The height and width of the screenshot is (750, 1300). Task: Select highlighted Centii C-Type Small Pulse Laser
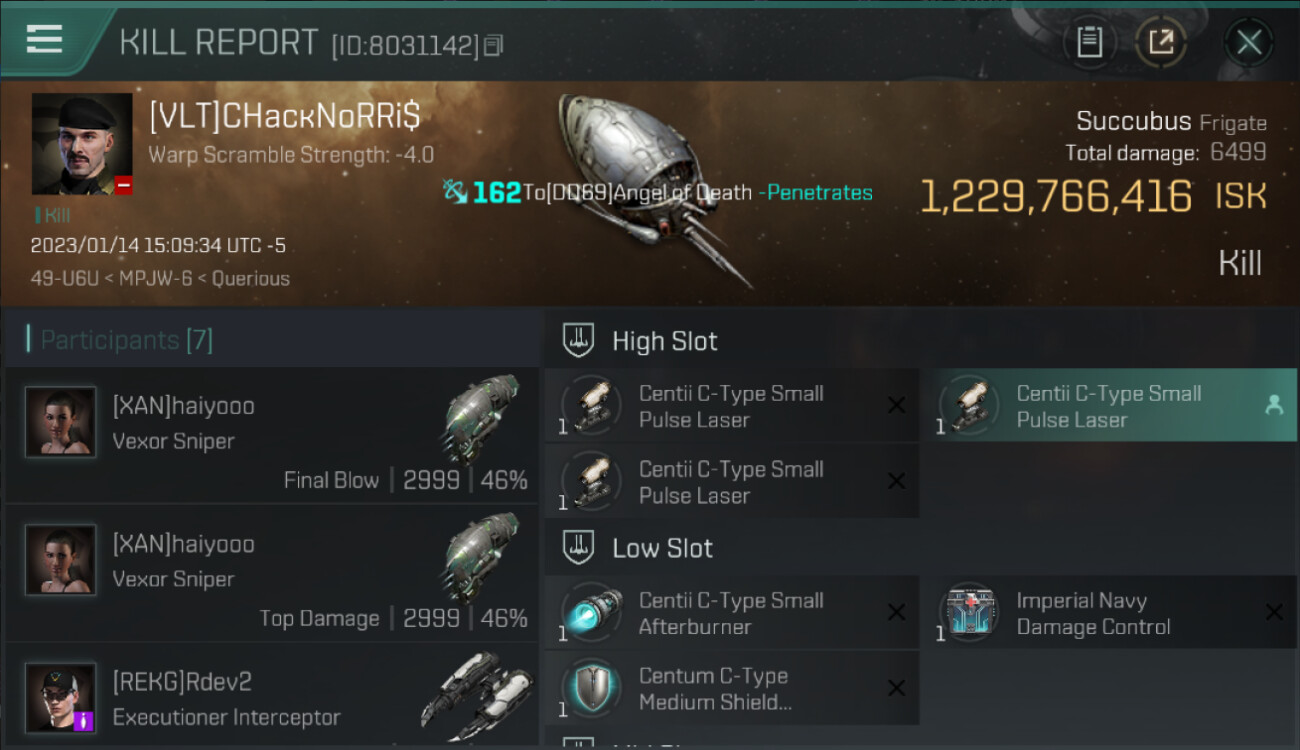coord(1114,405)
